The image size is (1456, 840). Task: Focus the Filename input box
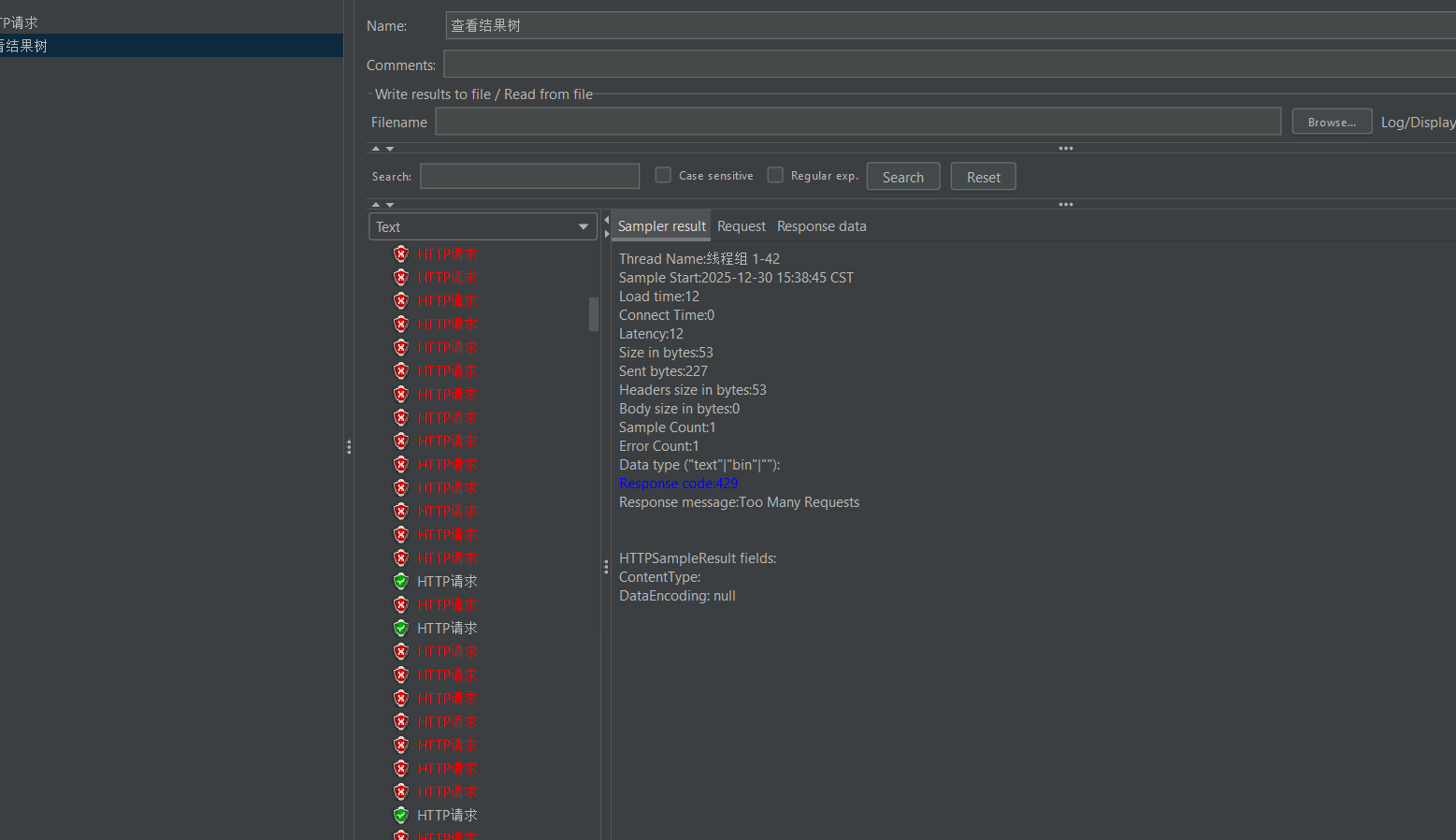point(858,122)
